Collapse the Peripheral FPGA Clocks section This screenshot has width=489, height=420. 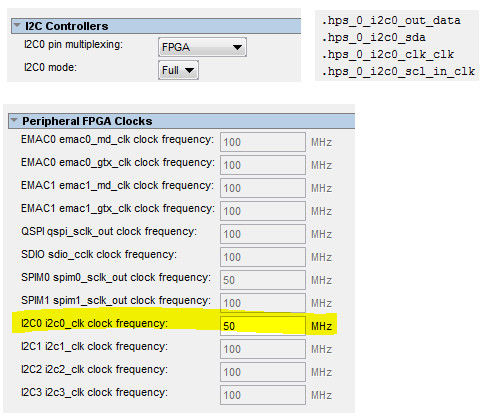[x=14, y=120]
